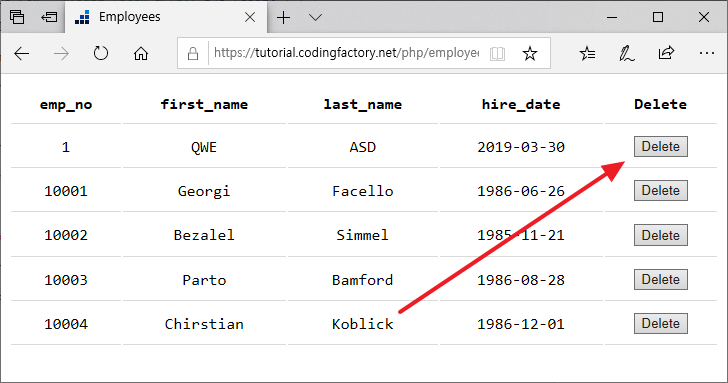Image resolution: width=728 pixels, height=383 pixels.
Task: Select hire date 2019-03-30 cell
Action: coord(521,147)
